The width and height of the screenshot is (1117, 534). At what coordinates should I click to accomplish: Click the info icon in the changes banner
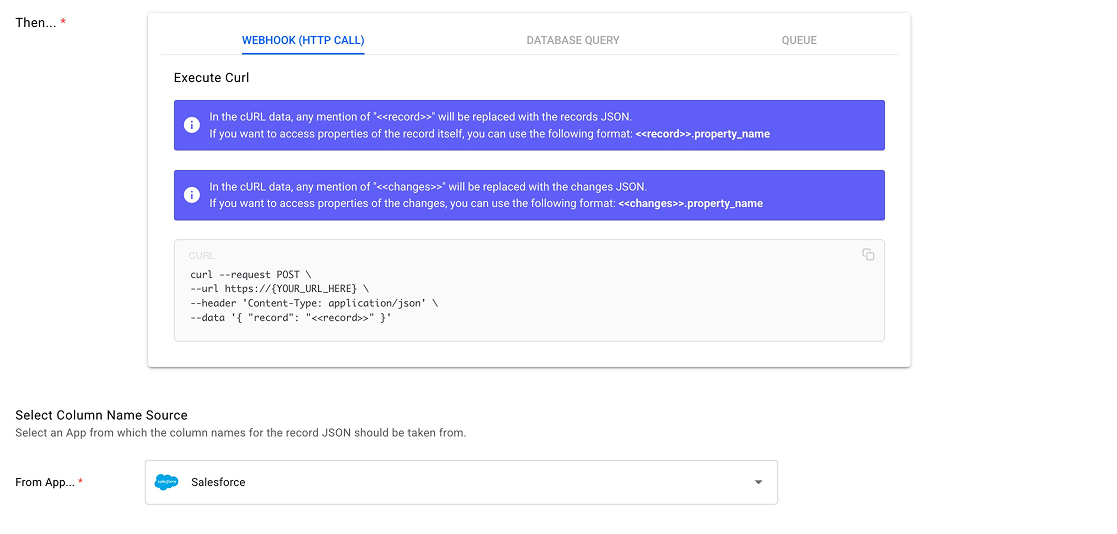pyautogui.click(x=192, y=195)
